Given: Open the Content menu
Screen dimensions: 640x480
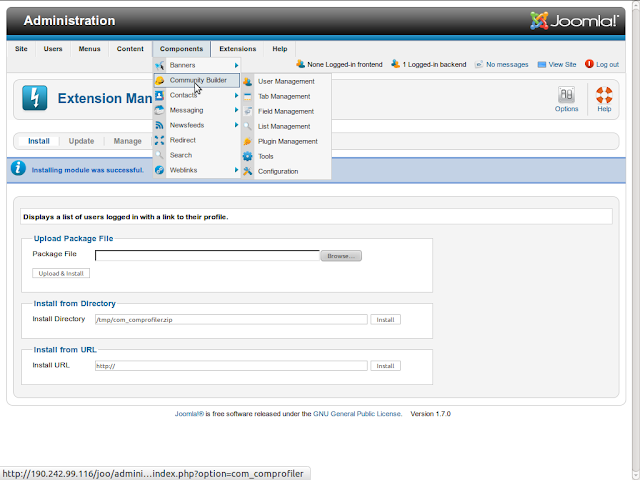Looking at the screenshot, I should (130, 49).
